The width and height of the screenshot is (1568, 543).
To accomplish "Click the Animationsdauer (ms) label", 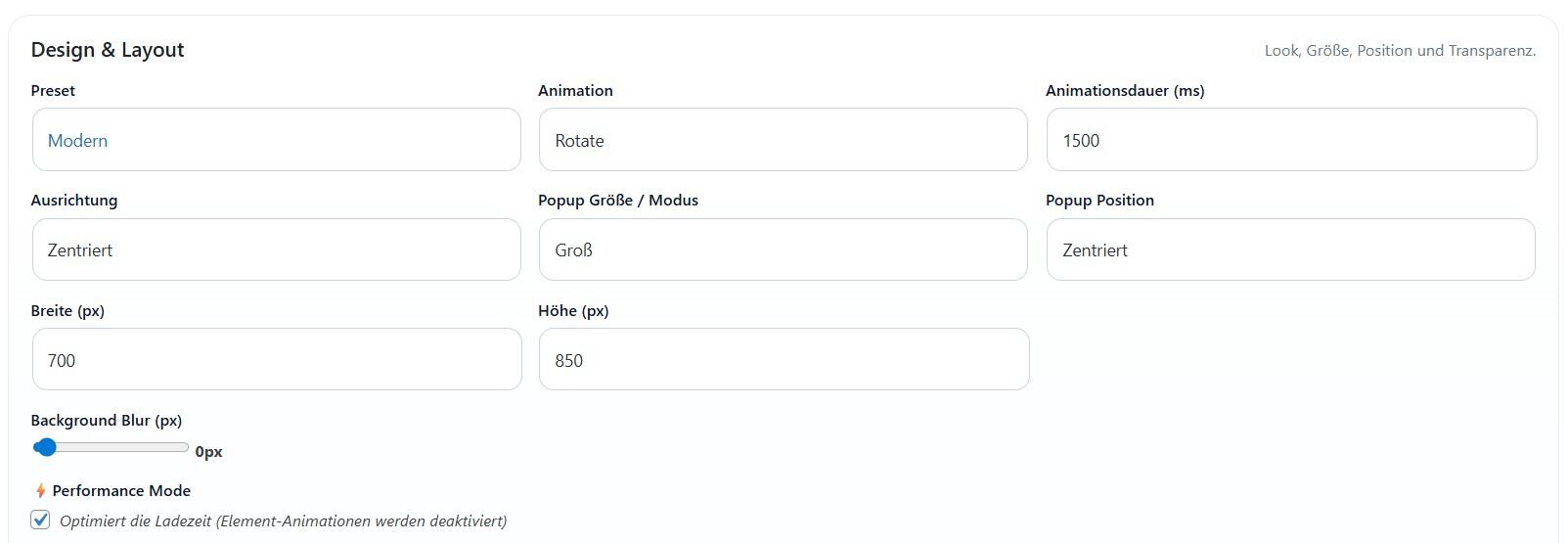I will click(x=1124, y=91).
